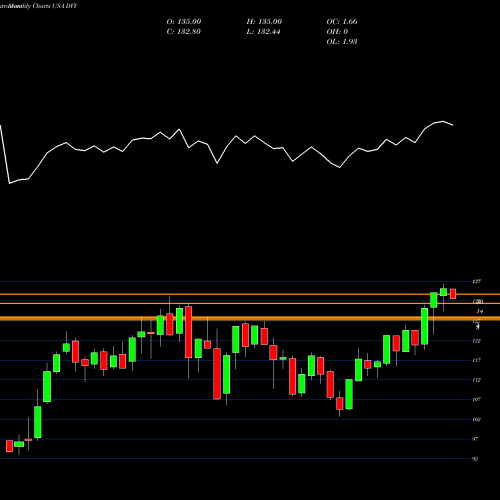Click the 97 price axis label

(x=475, y=439)
